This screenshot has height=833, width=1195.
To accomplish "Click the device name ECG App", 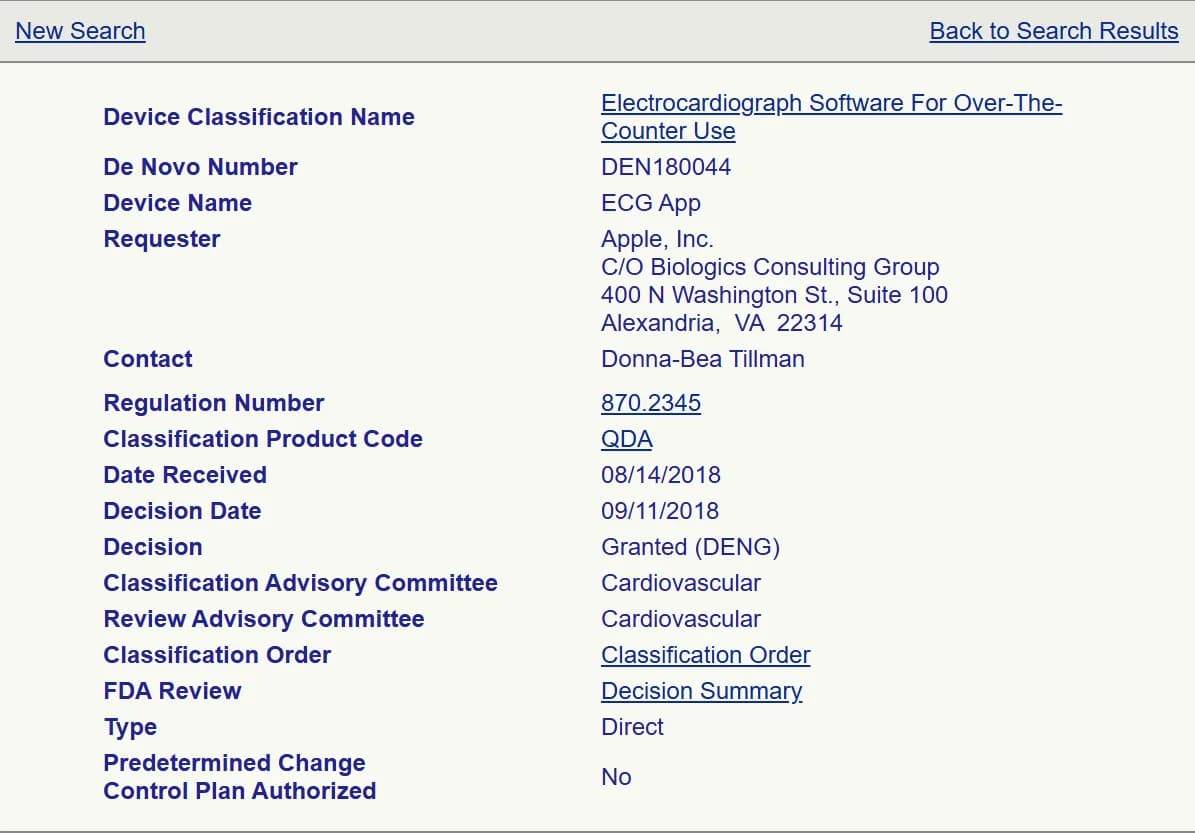I will click(x=651, y=203).
